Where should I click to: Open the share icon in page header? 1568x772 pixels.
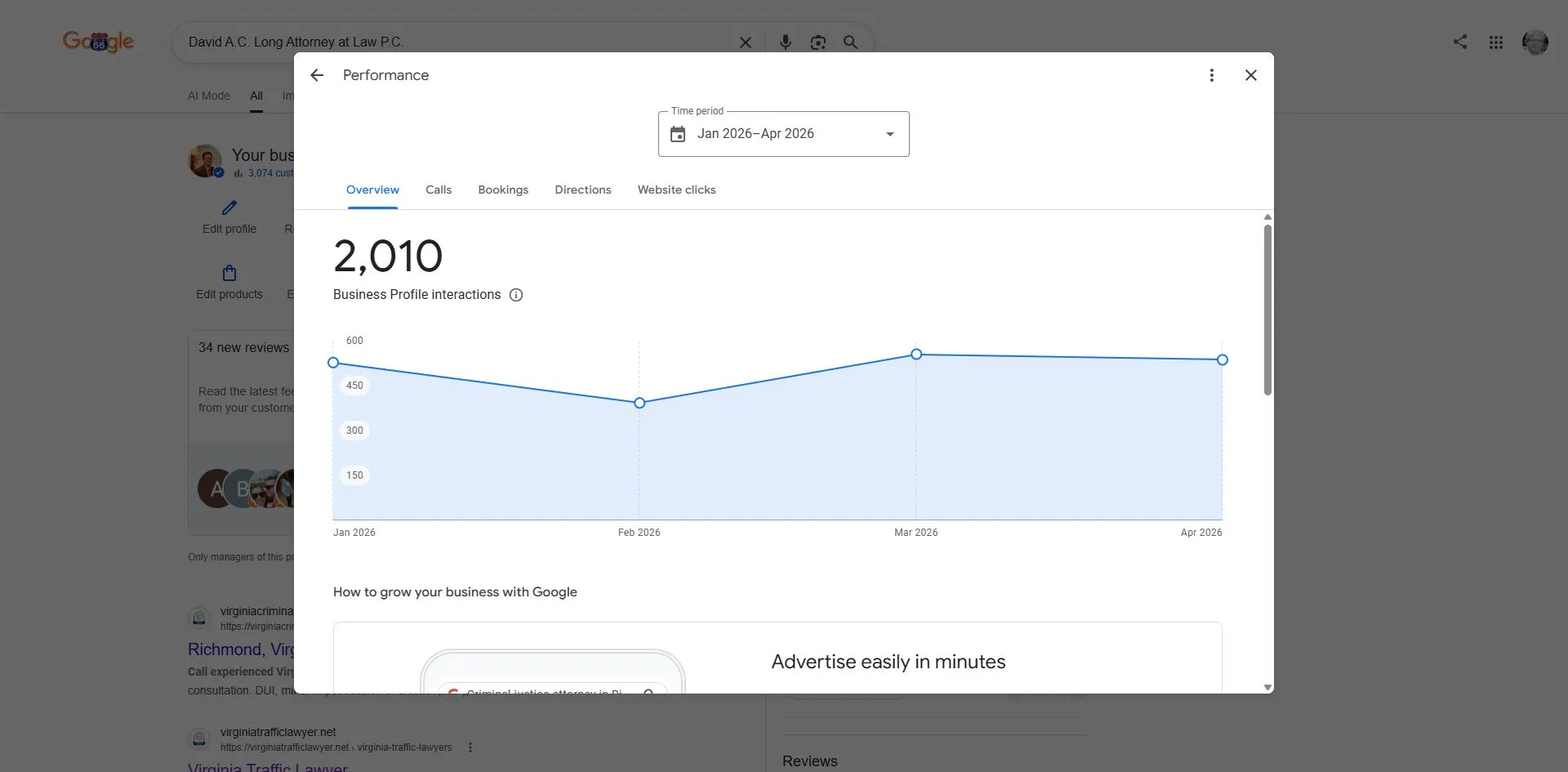[1460, 42]
